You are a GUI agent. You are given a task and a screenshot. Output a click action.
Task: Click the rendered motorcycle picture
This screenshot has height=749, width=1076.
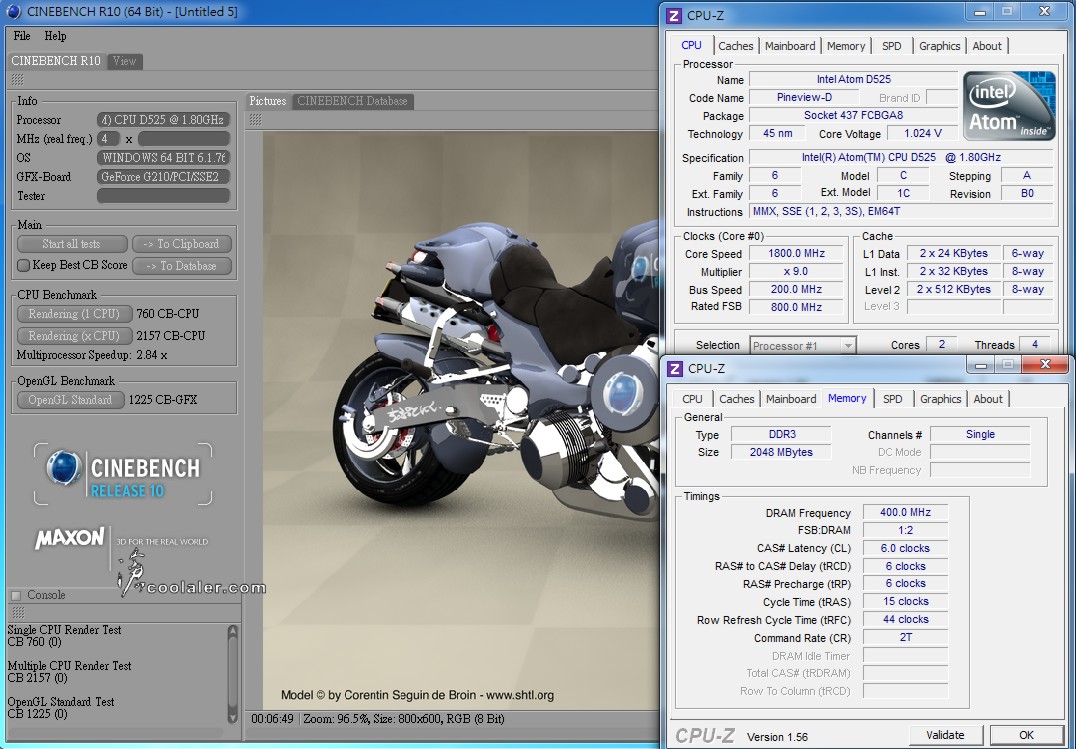click(x=460, y=420)
